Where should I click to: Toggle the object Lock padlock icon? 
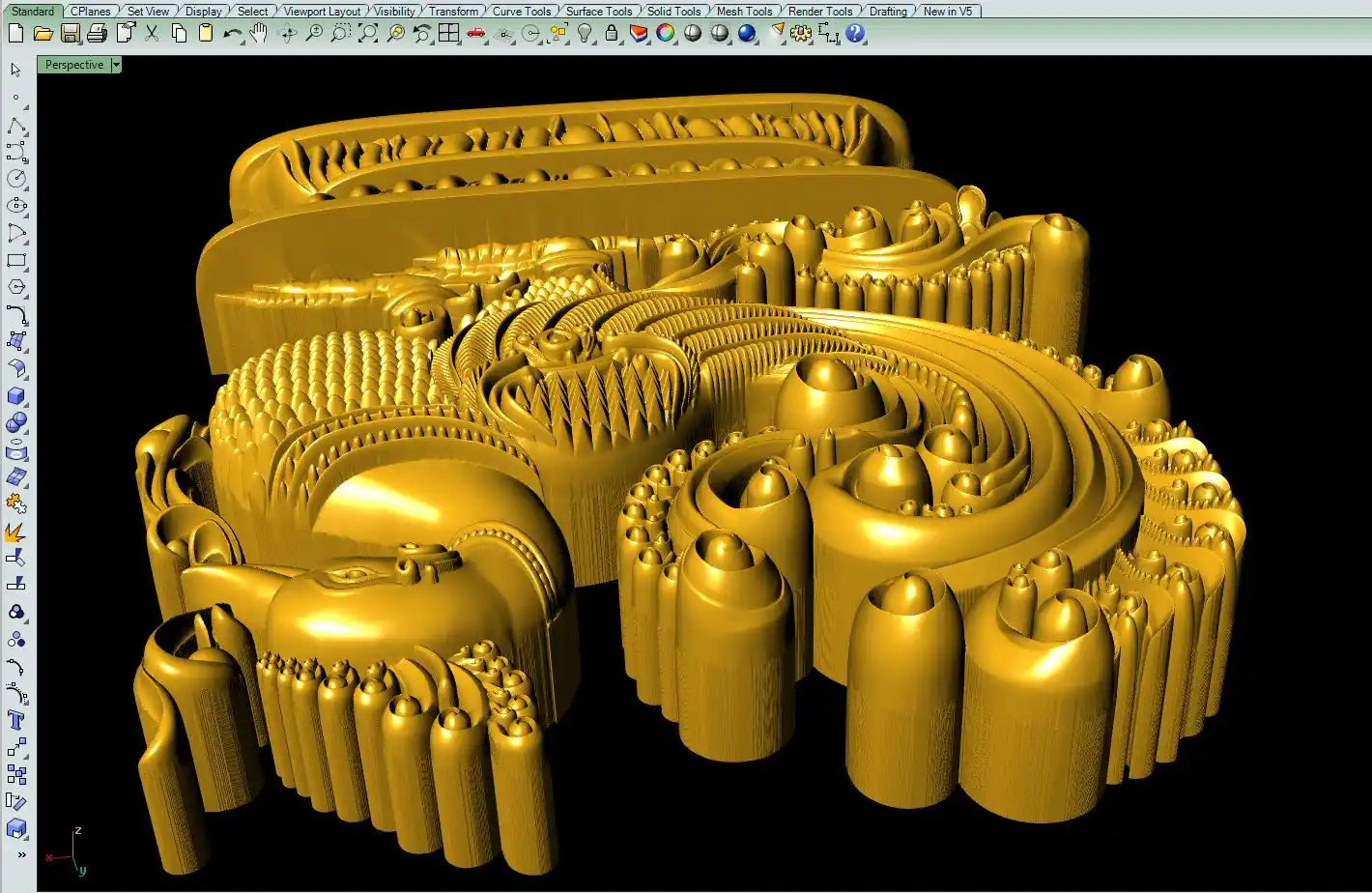(612, 34)
